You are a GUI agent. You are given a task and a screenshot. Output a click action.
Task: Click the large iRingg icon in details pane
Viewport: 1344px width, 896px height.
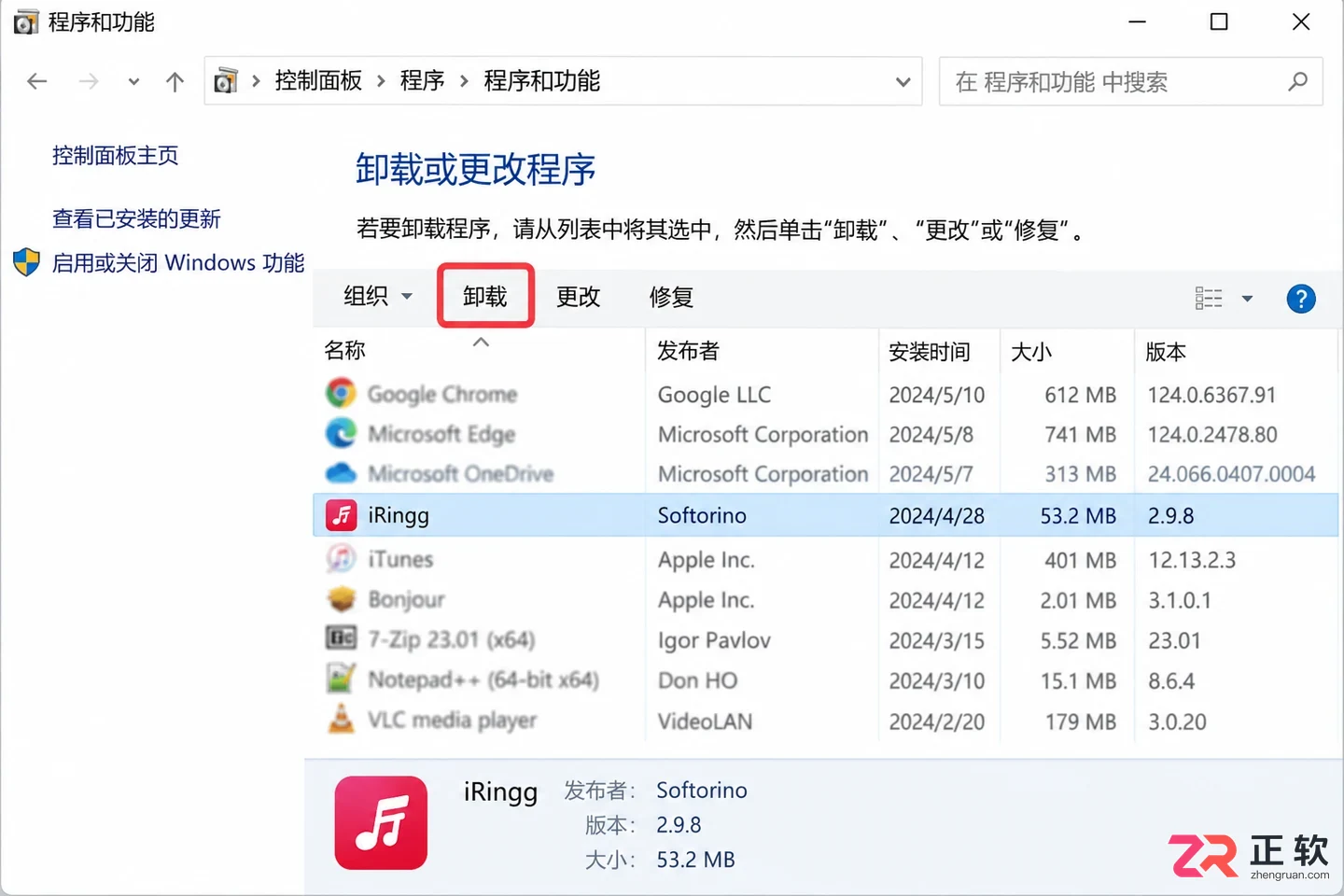[x=381, y=822]
